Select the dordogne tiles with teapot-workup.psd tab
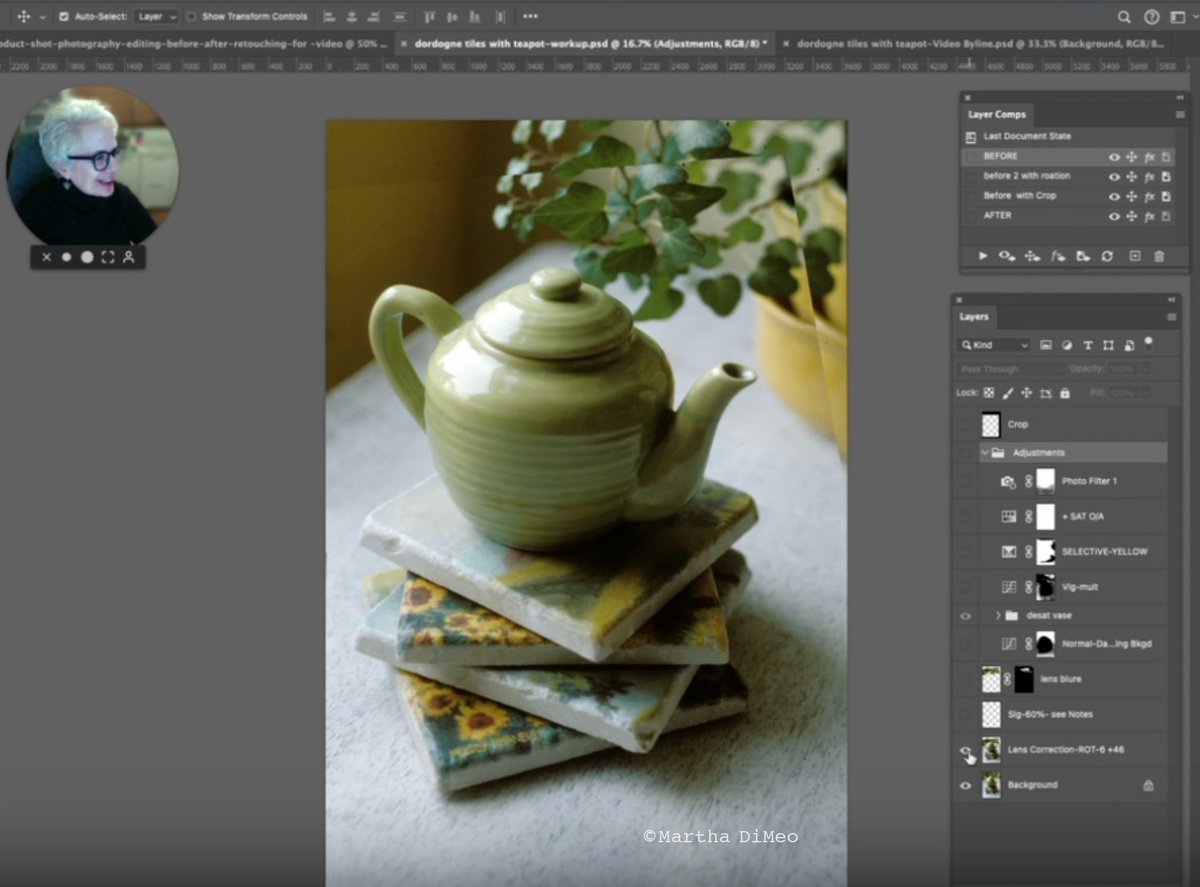Screen dimensions: 1200x887 [x=583, y=44]
